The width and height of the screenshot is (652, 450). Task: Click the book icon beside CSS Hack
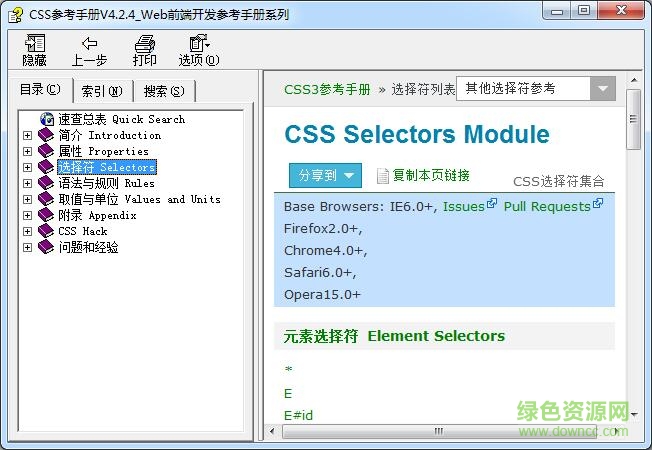click(46, 231)
